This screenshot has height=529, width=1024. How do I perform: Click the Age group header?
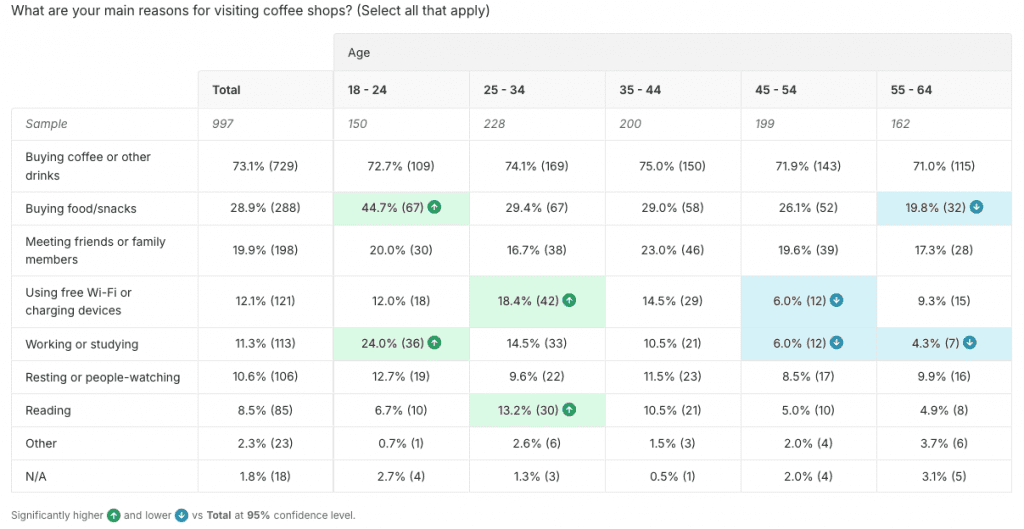click(359, 52)
